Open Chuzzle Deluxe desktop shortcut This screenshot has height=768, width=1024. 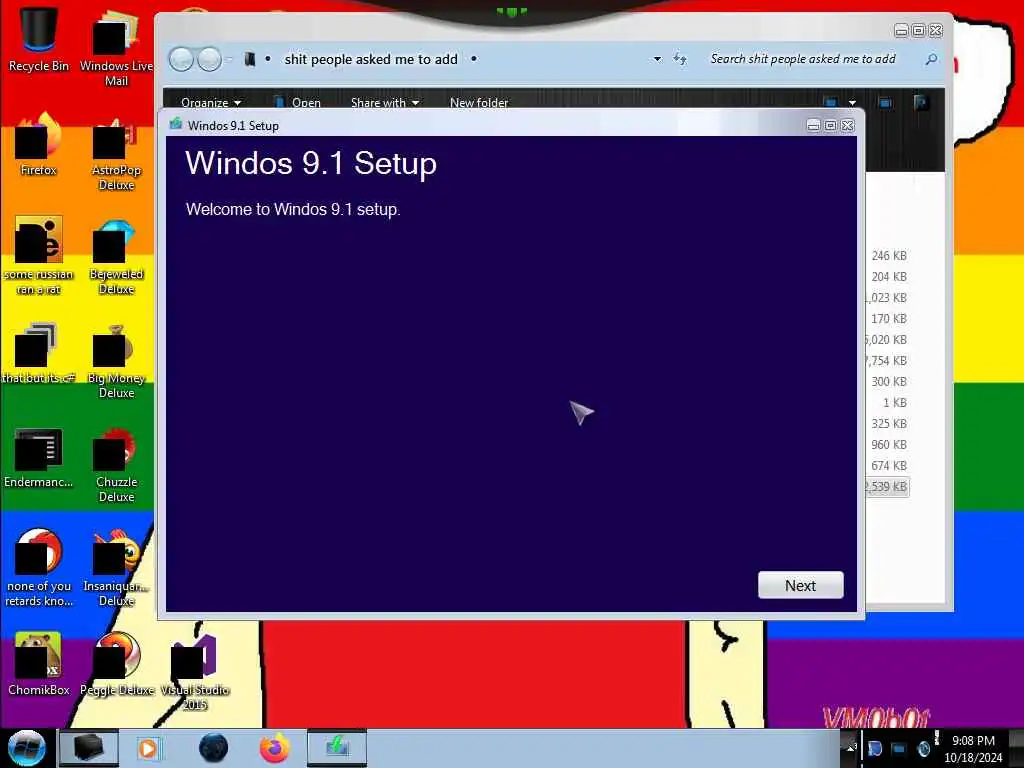click(x=116, y=465)
